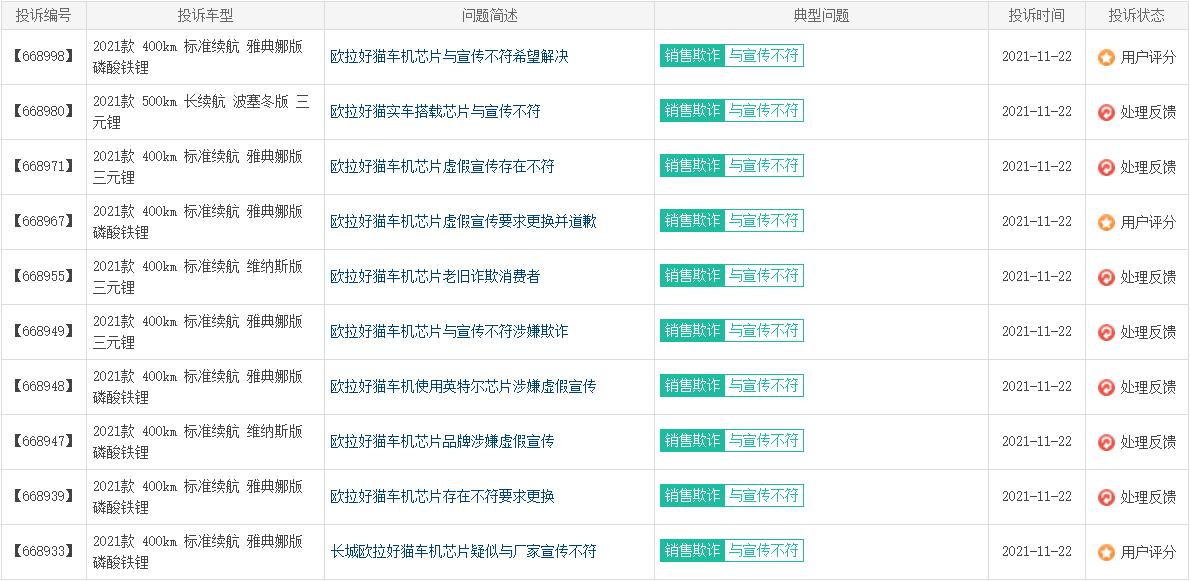Click the 与宣传不符 tag in row 668947

(763, 441)
